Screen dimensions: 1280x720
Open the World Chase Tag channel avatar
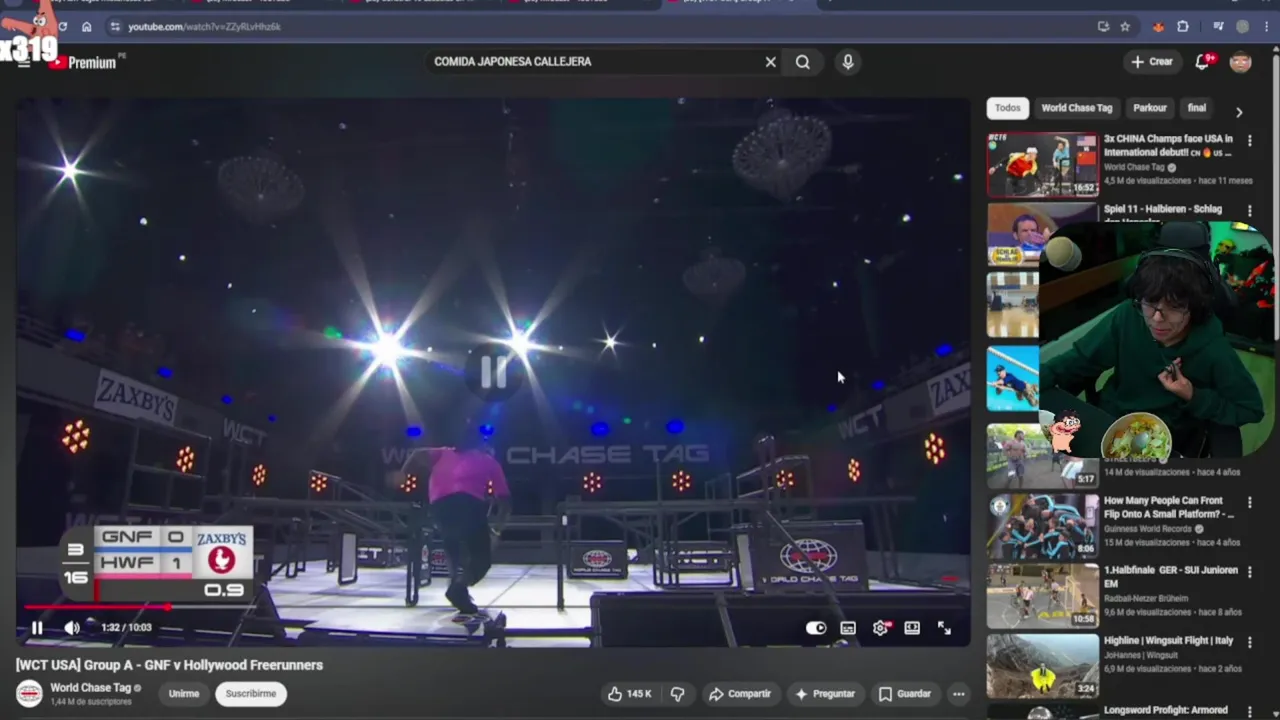tap(29, 693)
